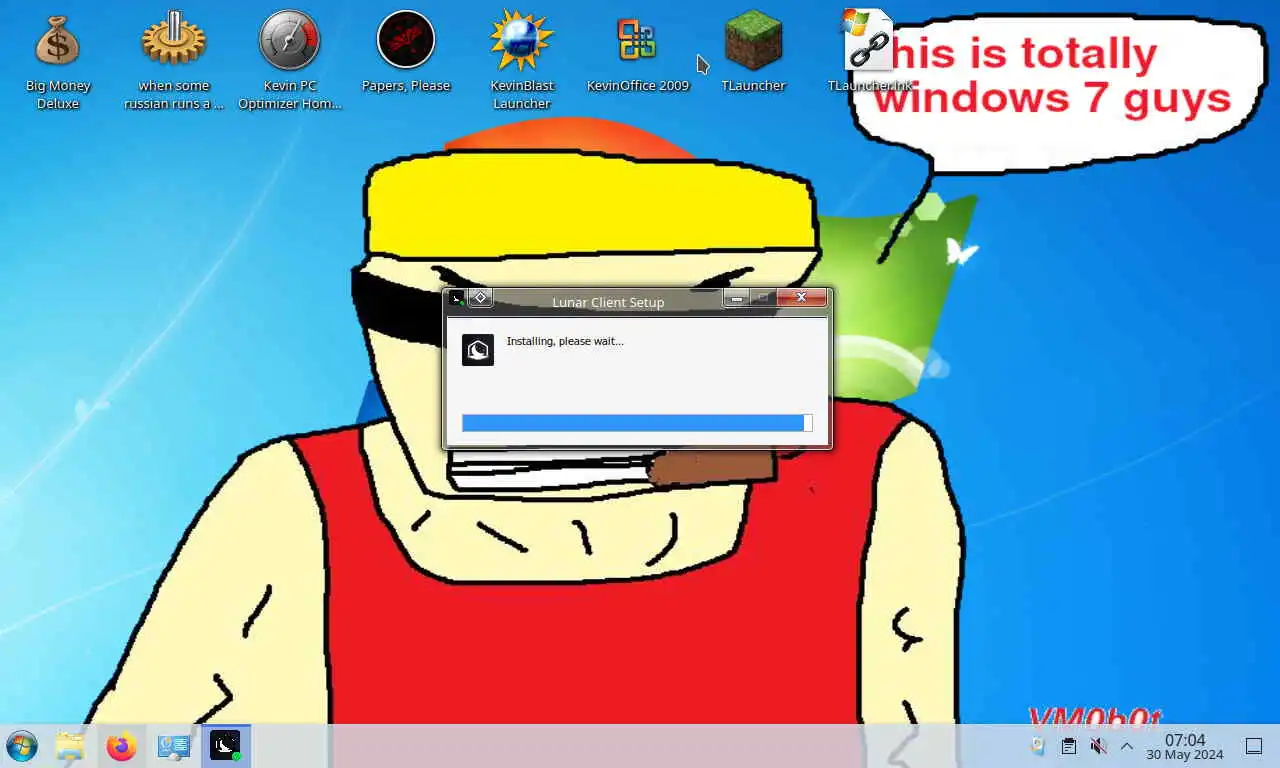Click the leftmost system tray icon
This screenshot has width=1280, height=768.
pyautogui.click(x=1038, y=746)
